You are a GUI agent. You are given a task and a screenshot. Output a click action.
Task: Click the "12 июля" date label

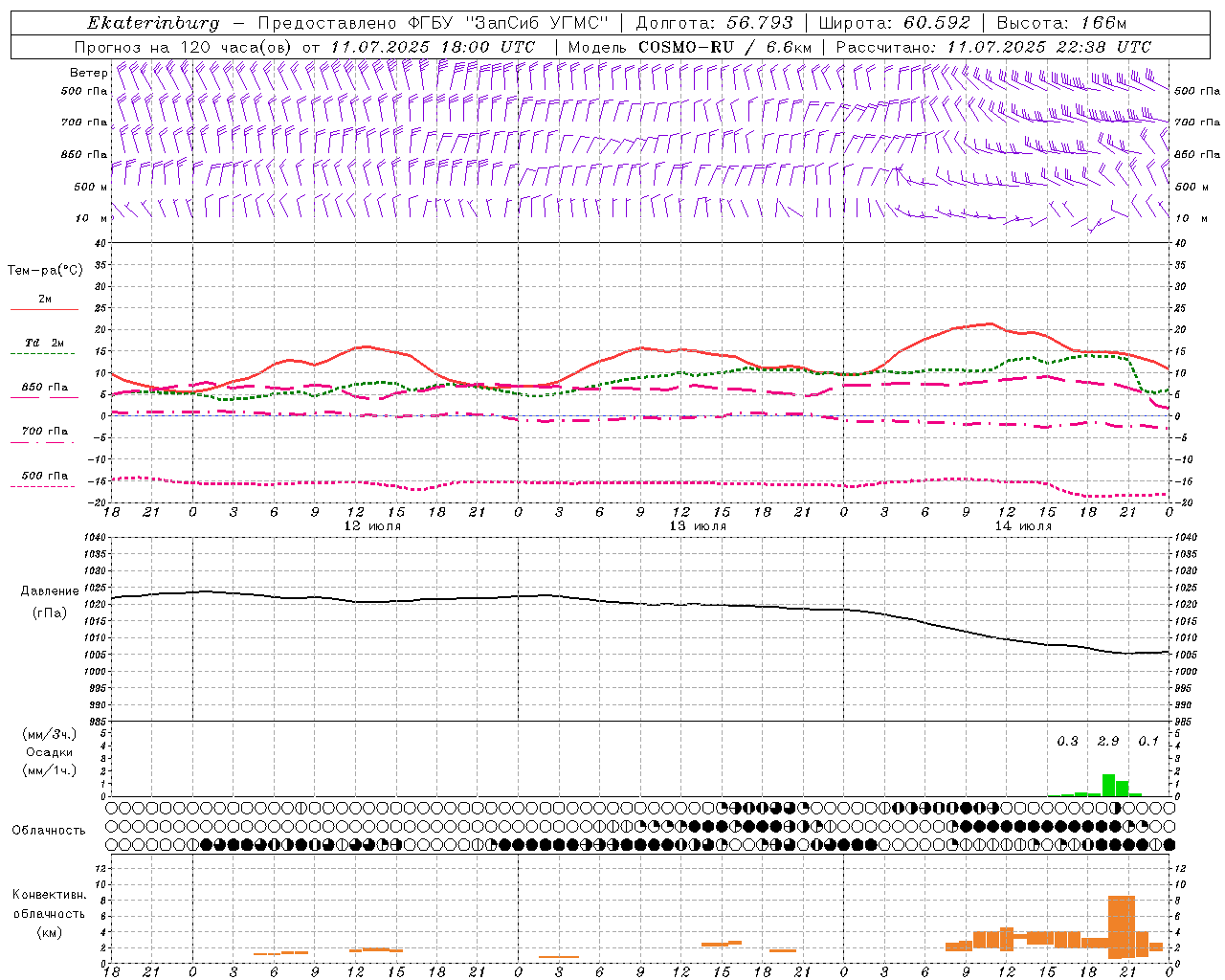373,526
